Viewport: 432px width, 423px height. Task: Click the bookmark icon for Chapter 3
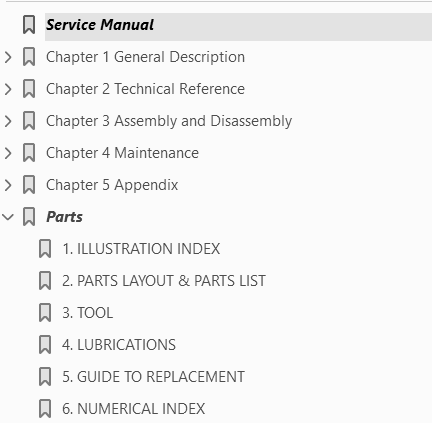click(29, 121)
